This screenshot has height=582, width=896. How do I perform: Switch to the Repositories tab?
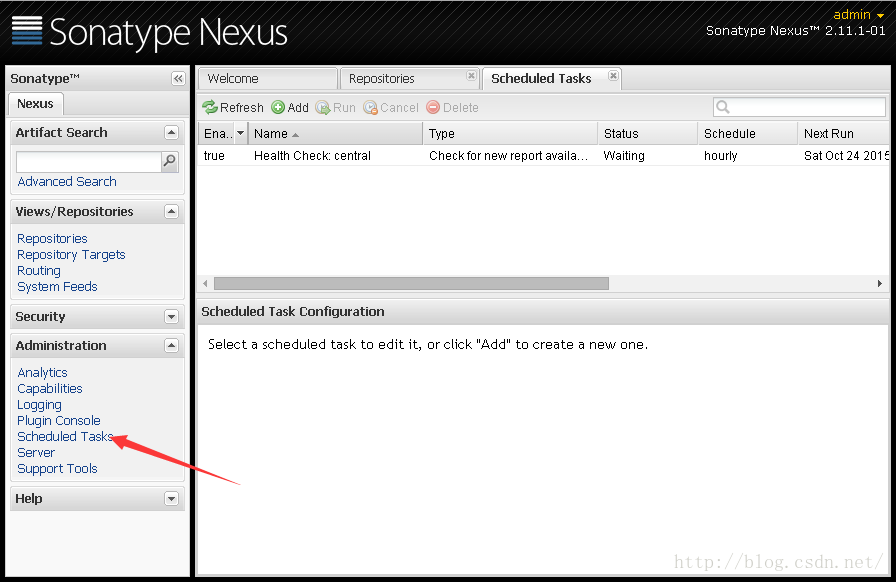coord(409,78)
